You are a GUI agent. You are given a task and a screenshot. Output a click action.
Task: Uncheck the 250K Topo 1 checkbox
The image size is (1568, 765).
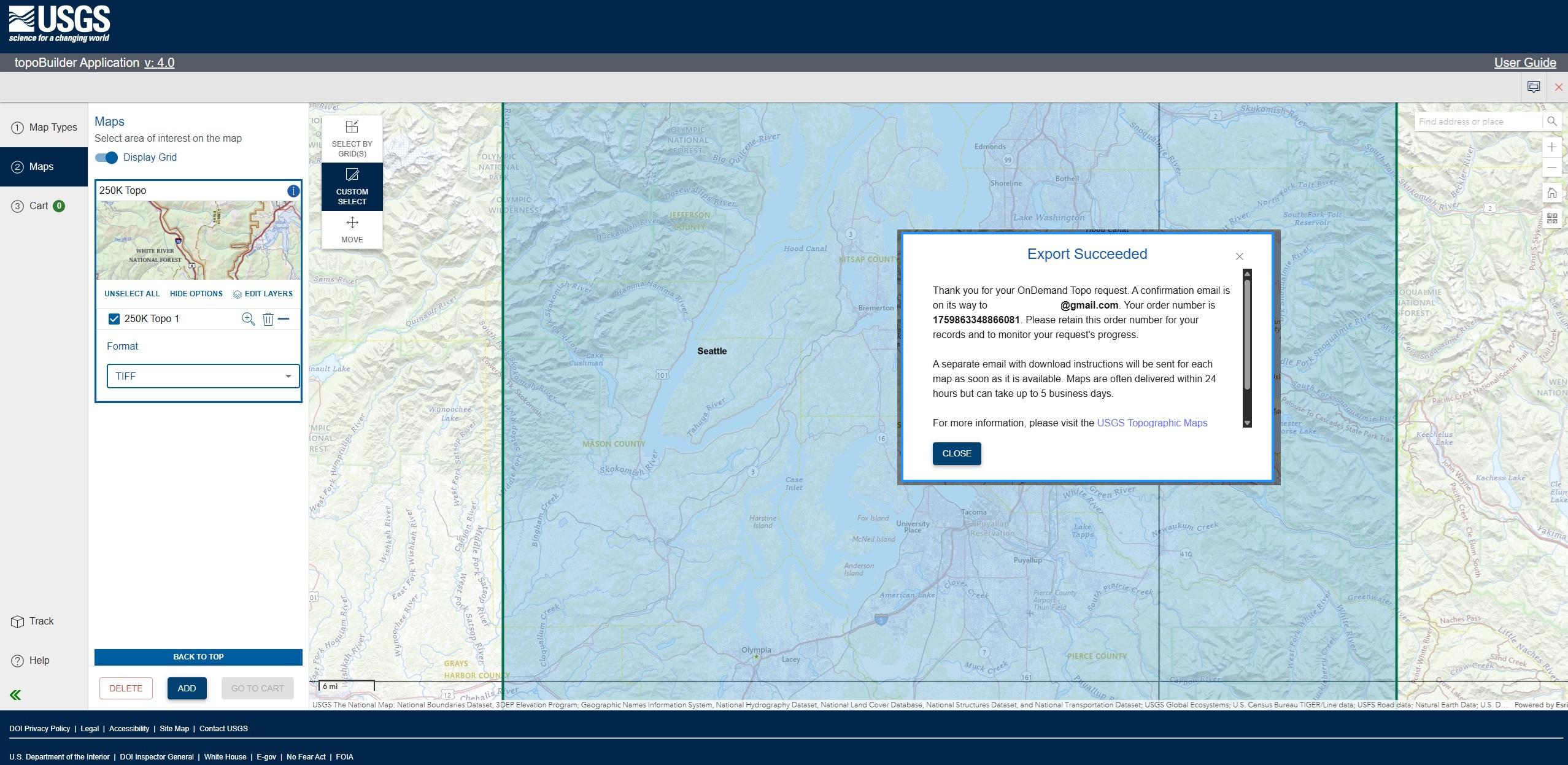[114, 319]
